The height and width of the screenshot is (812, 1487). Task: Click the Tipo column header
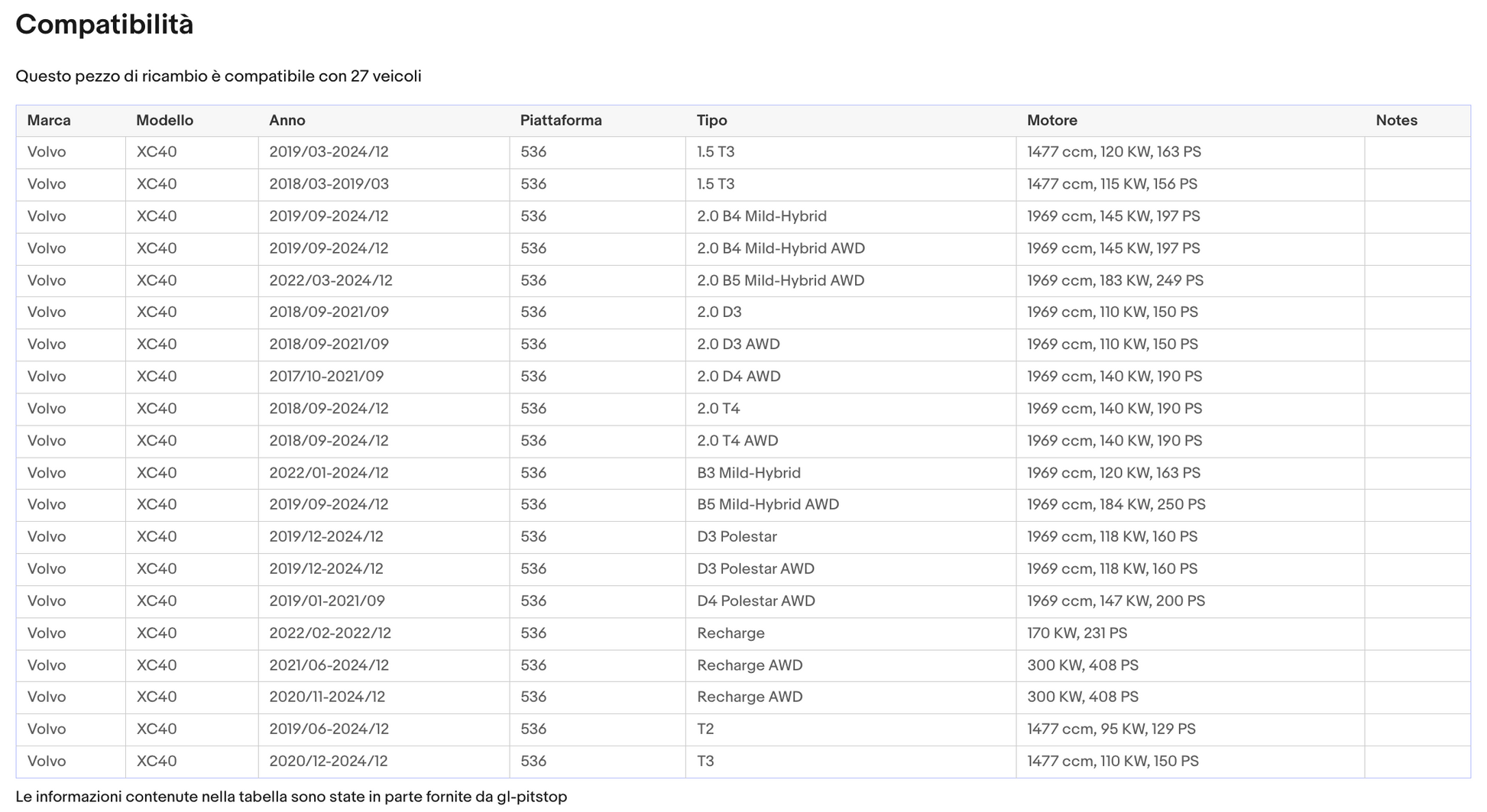[711, 121]
